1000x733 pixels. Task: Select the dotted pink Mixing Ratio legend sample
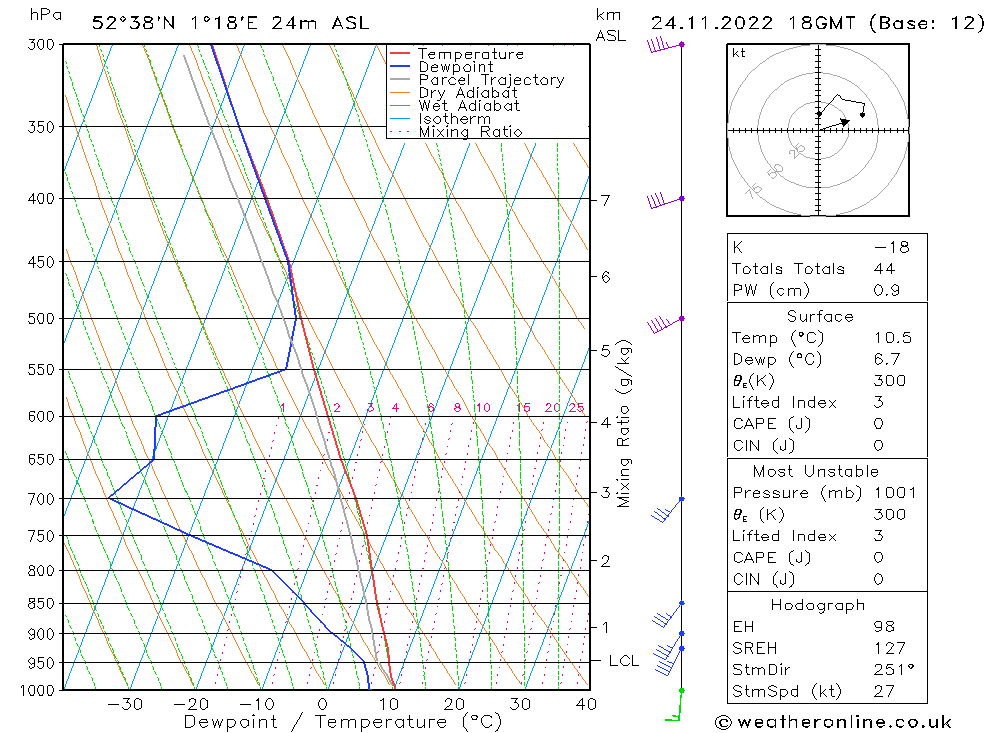400,131
